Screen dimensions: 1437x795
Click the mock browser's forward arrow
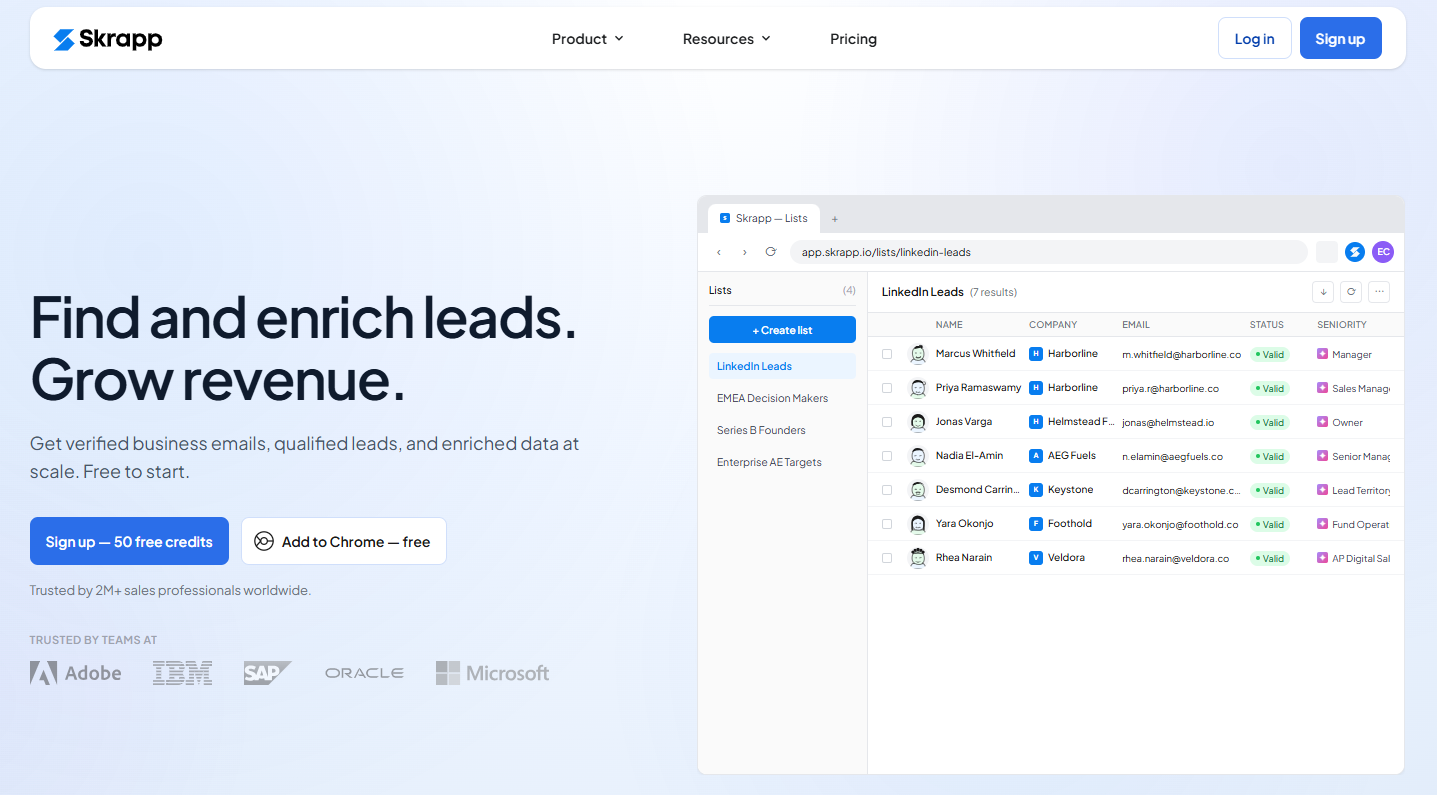pos(745,252)
